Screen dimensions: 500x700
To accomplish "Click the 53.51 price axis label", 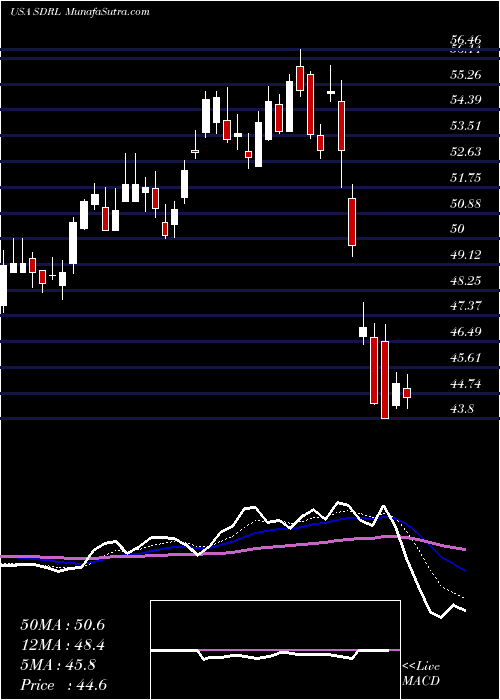I will pos(466,125).
